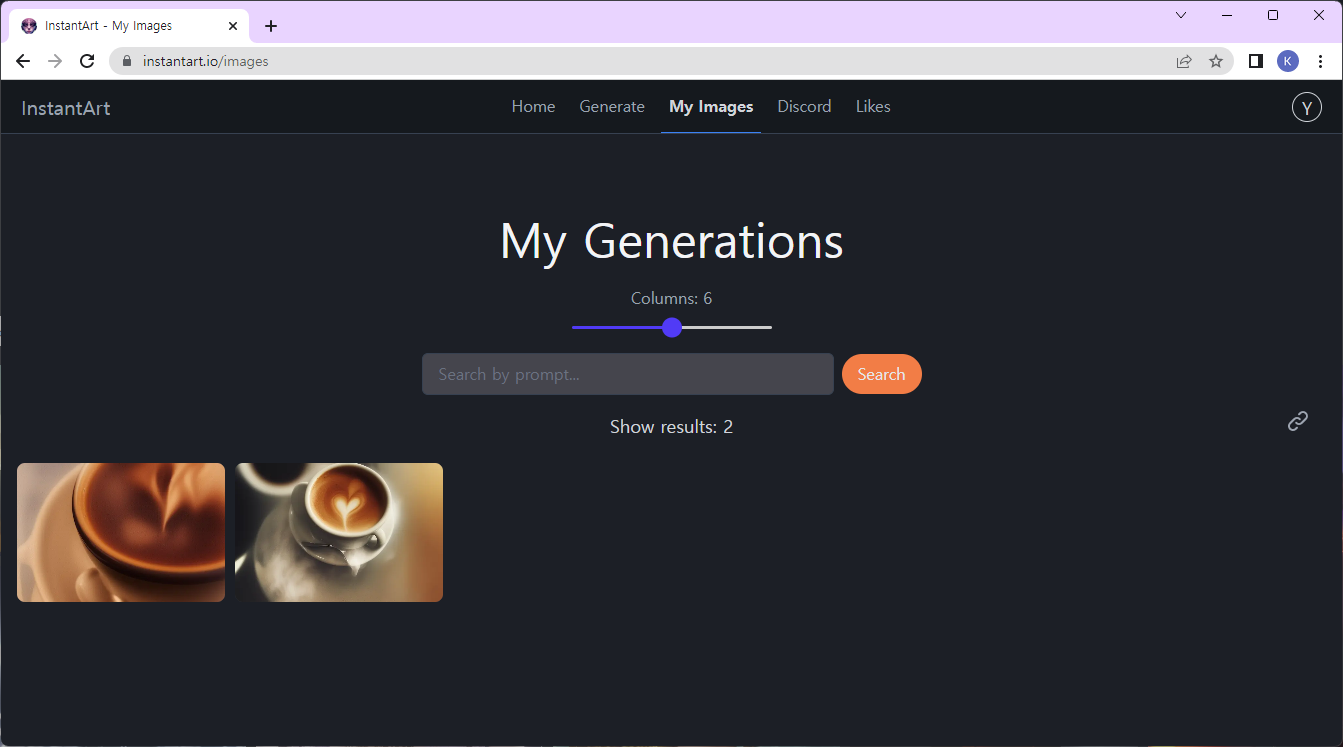Open the Discord link in the navbar
This screenshot has width=1343, height=747.
804,107
